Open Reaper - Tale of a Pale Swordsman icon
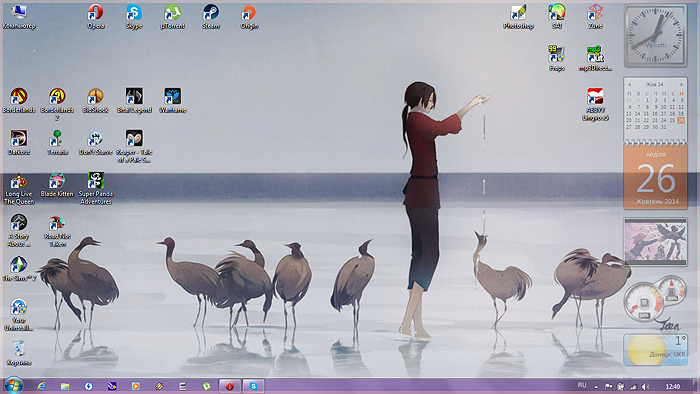Viewport: 700px width, 394px height. [134, 146]
